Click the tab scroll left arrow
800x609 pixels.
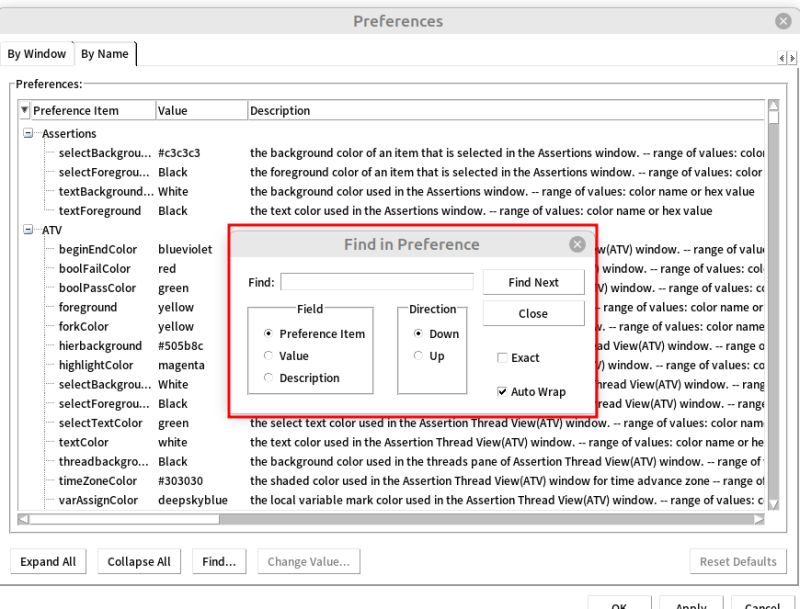pos(782,58)
